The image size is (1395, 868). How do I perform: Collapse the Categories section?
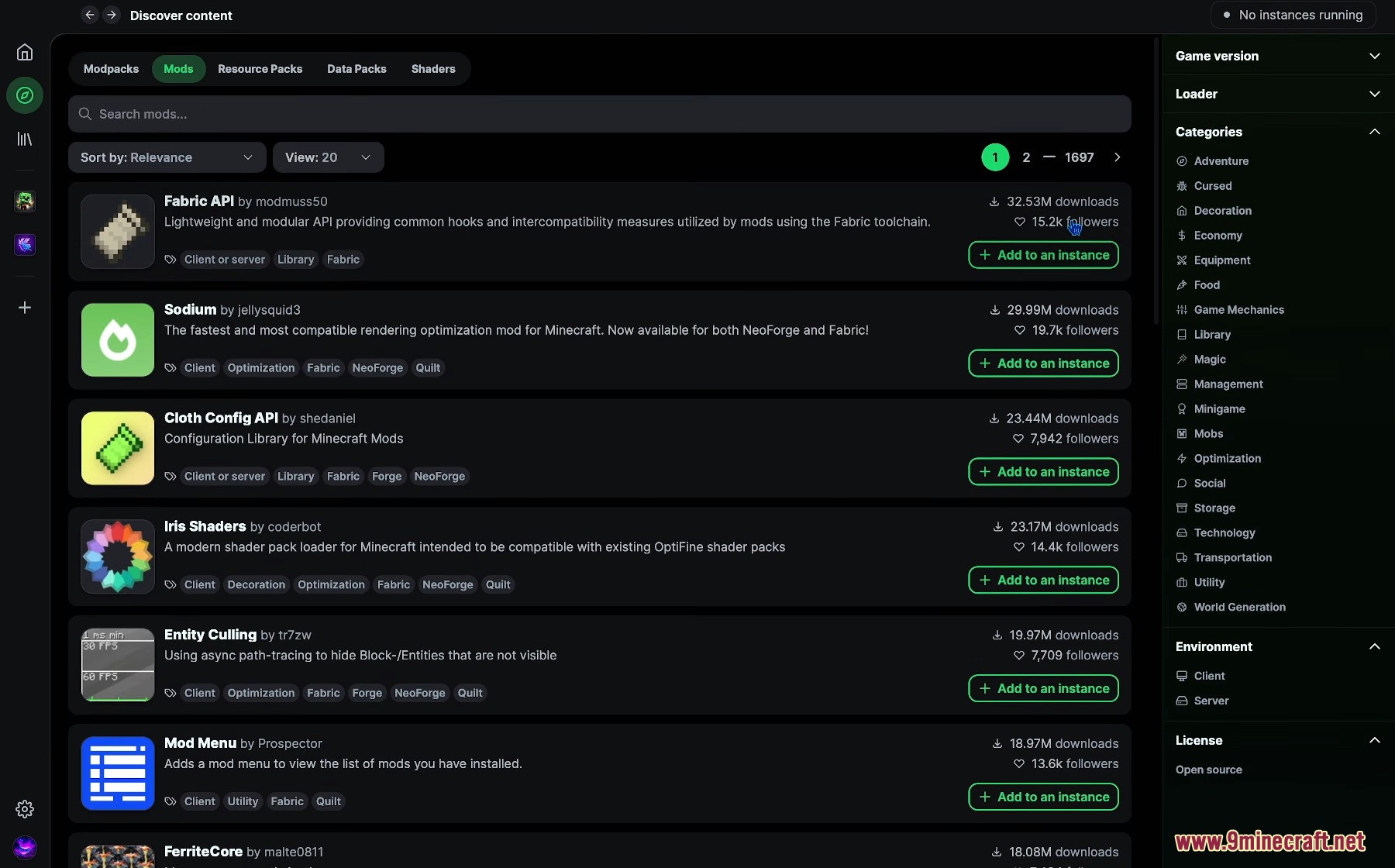tap(1278, 132)
